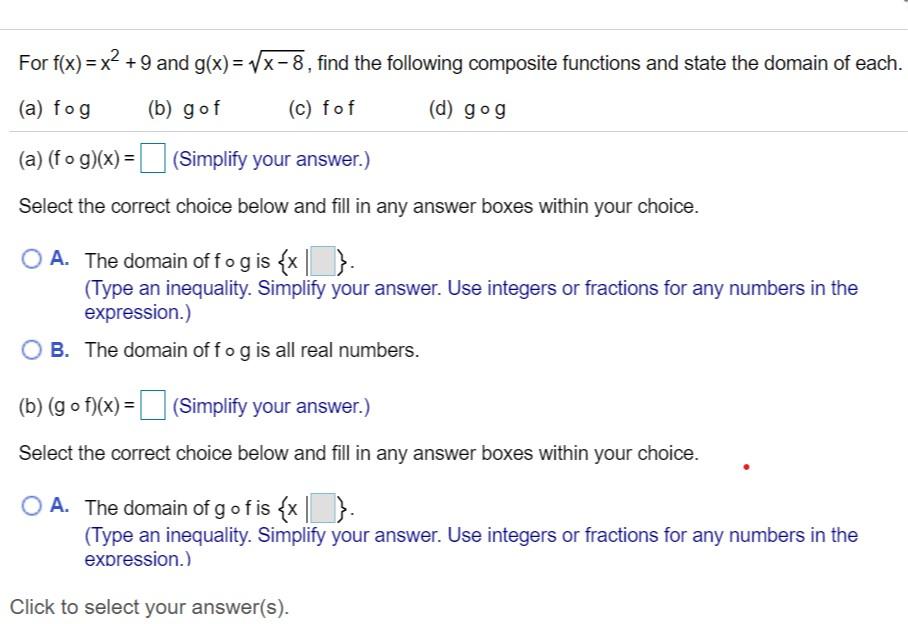Image resolution: width=908 pixels, height=624 pixels.
Task: Click the link Click to select your answer(s)
Action: pyautogui.click(x=152, y=606)
